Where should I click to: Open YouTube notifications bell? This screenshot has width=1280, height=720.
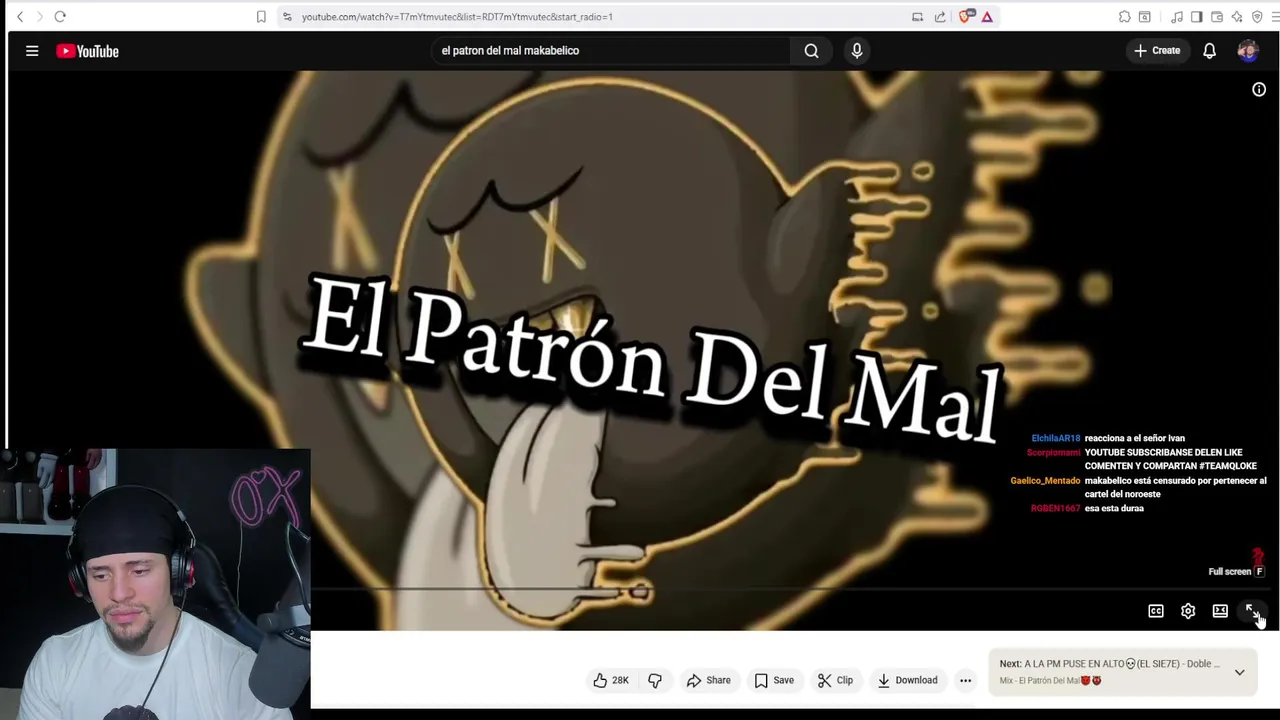click(x=1209, y=51)
